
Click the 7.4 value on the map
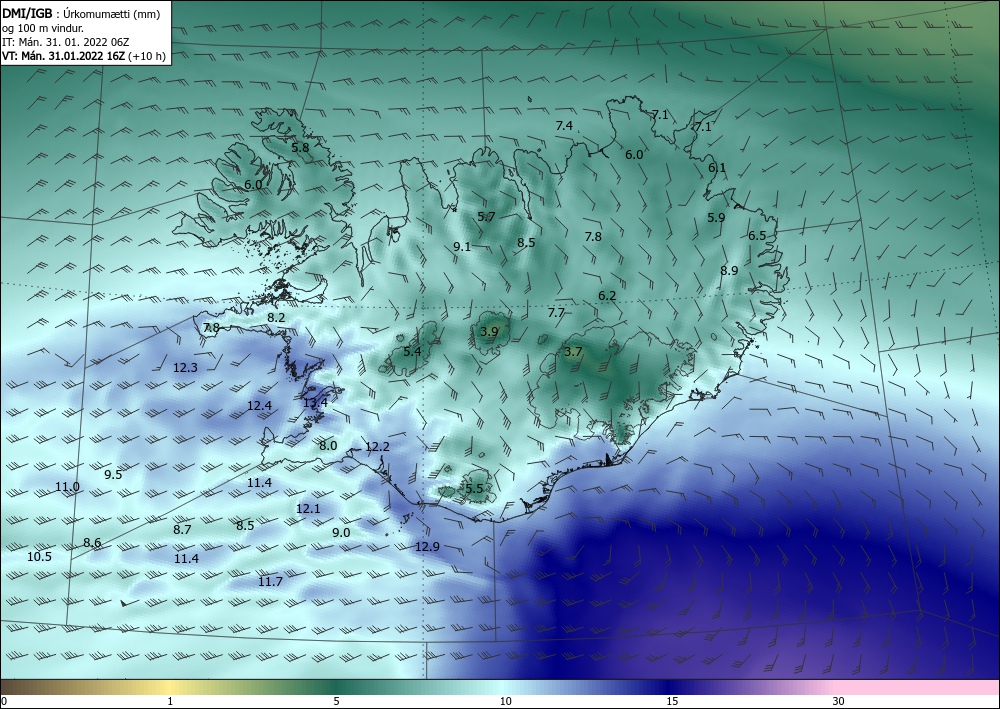[x=564, y=126]
